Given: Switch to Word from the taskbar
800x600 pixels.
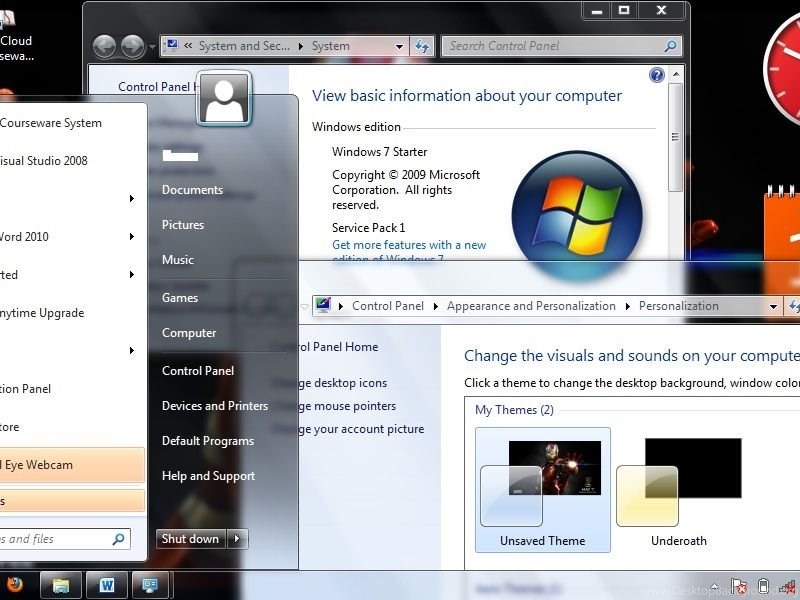Looking at the screenshot, I should coord(107,585).
